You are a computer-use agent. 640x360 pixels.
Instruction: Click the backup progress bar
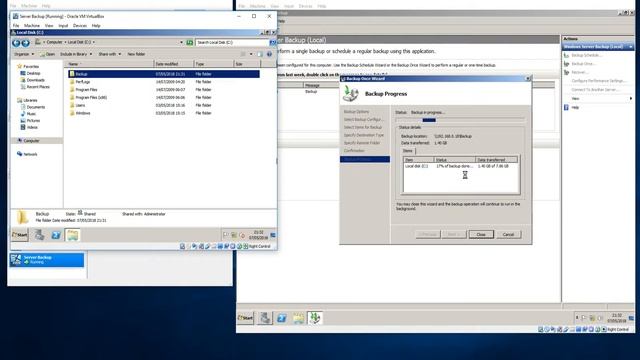tap(460, 120)
